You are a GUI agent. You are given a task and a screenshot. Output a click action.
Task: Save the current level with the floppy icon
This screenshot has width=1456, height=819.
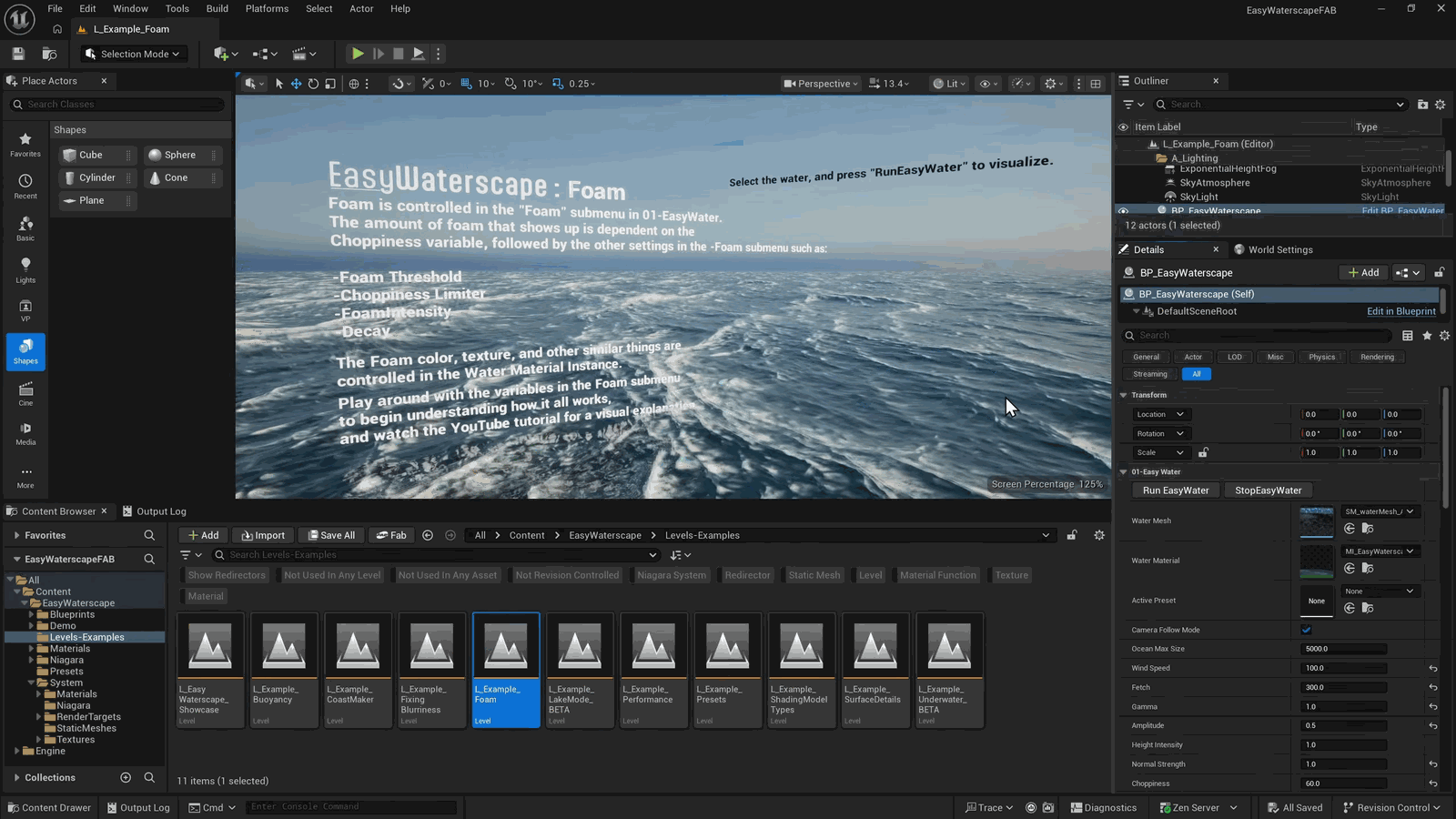pyautogui.click(x=18, y=54)
